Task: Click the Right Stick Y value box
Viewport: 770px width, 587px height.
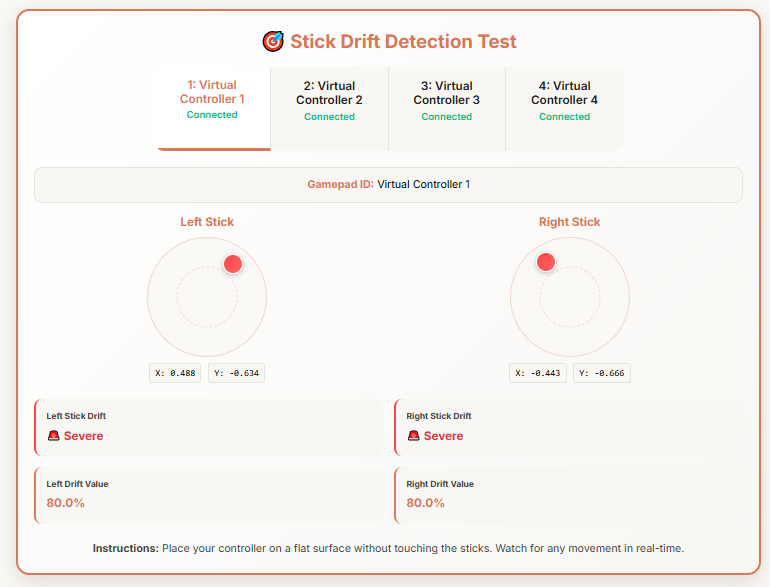Action: (x=601, y=373)
